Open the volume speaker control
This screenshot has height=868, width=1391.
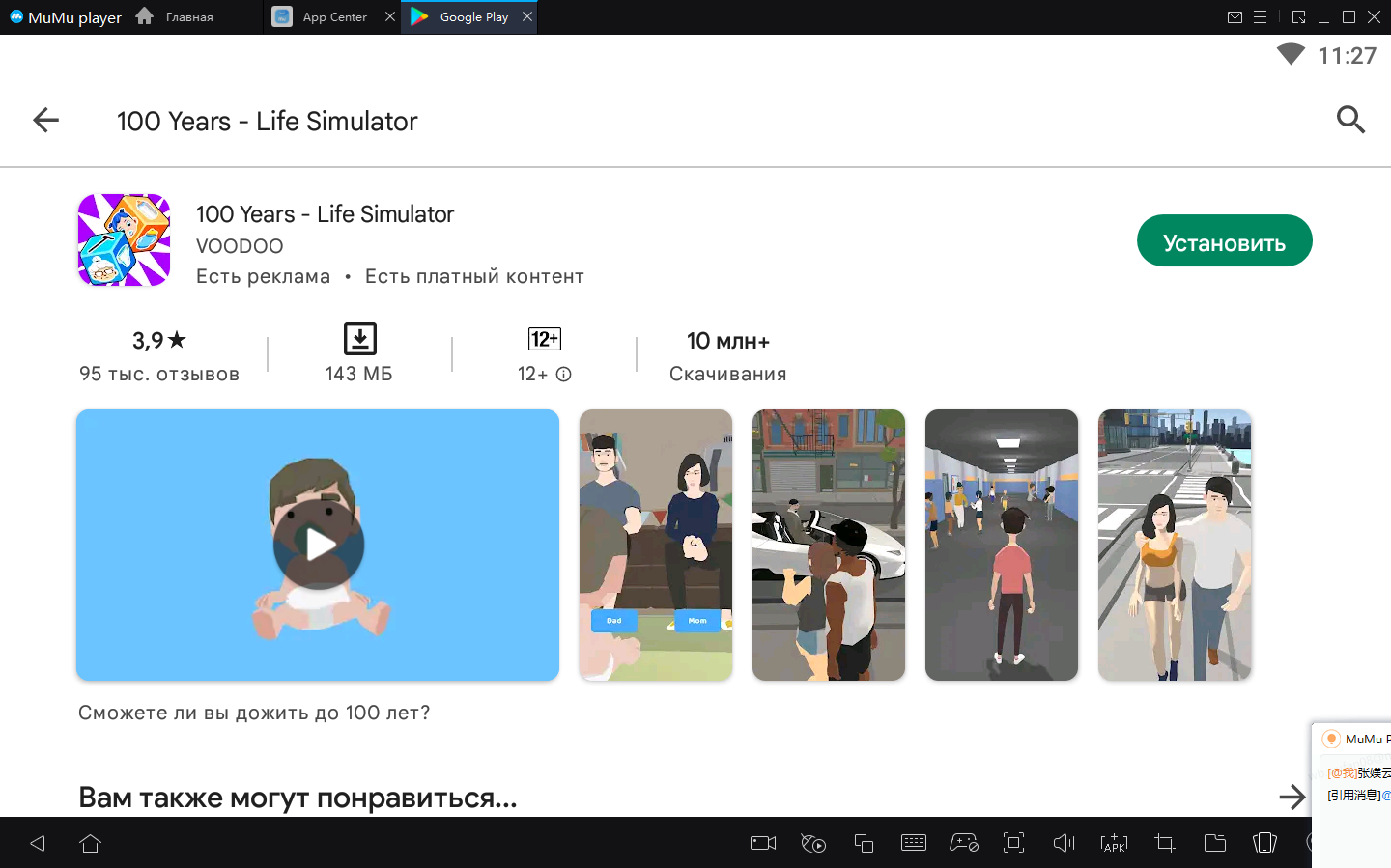[1064, 843]
